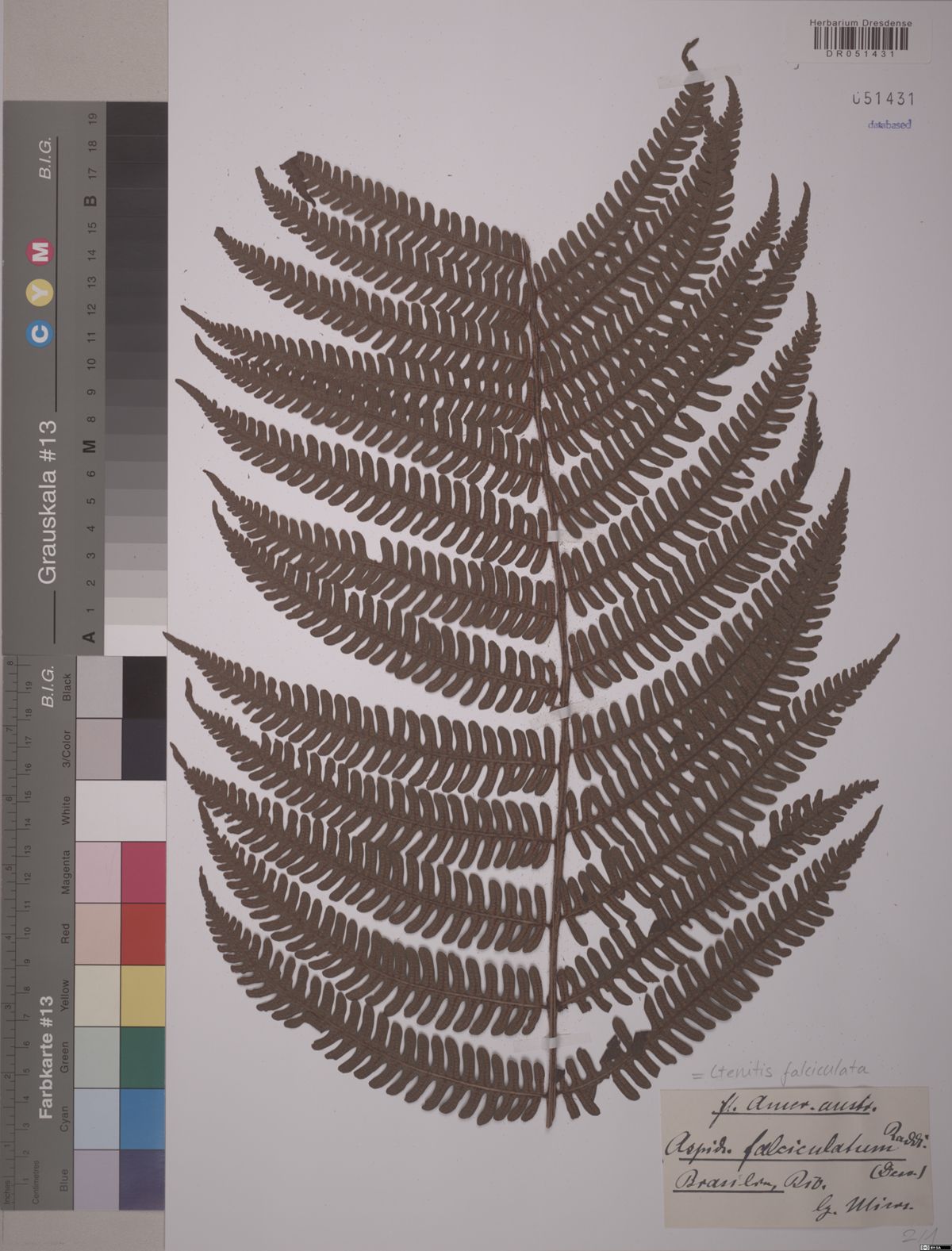952x1251 pixels.
Task: Click the letter M on the grayscale
Action: (x=91, y=446)
